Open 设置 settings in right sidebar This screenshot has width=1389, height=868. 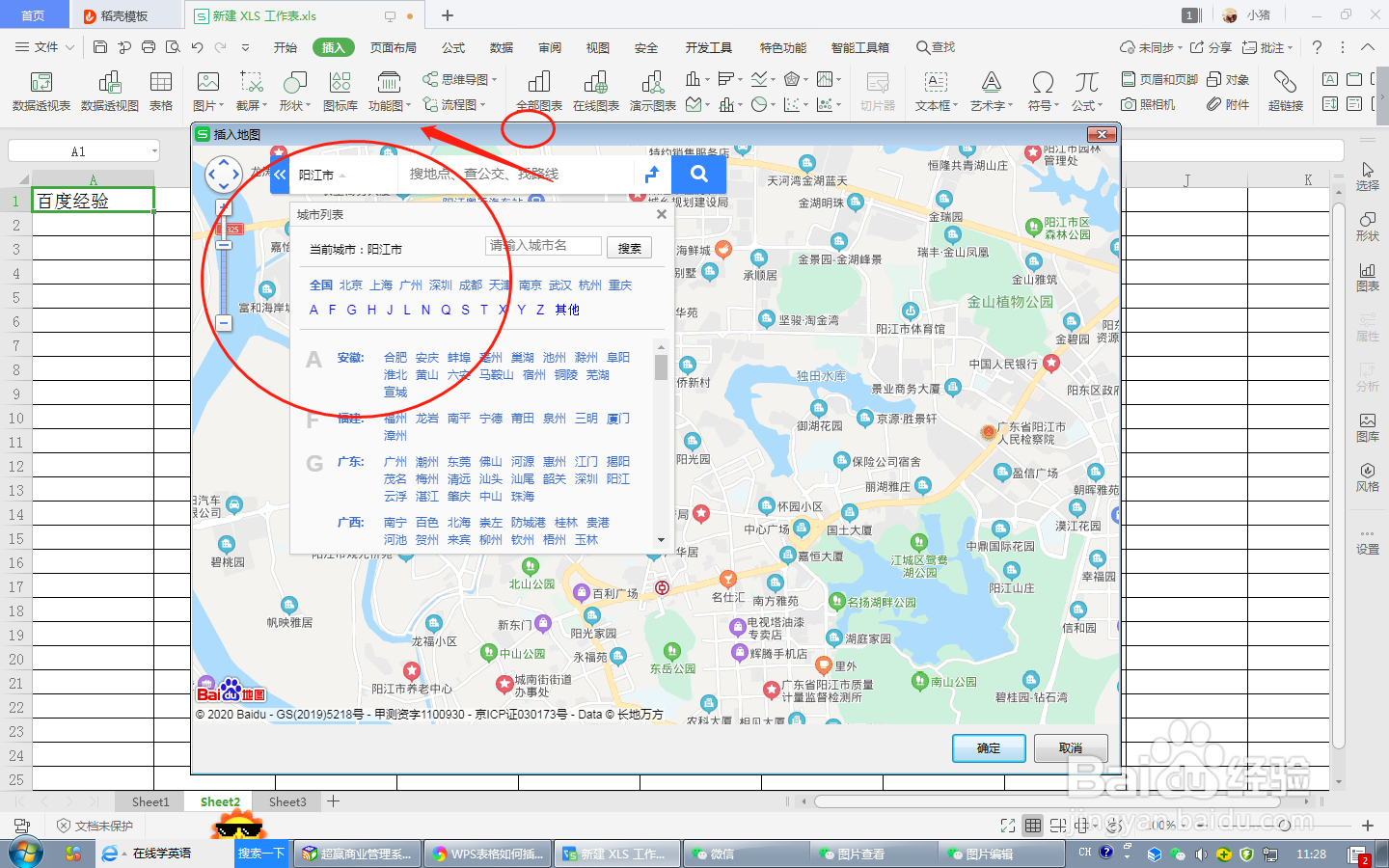coord(1368,540)
